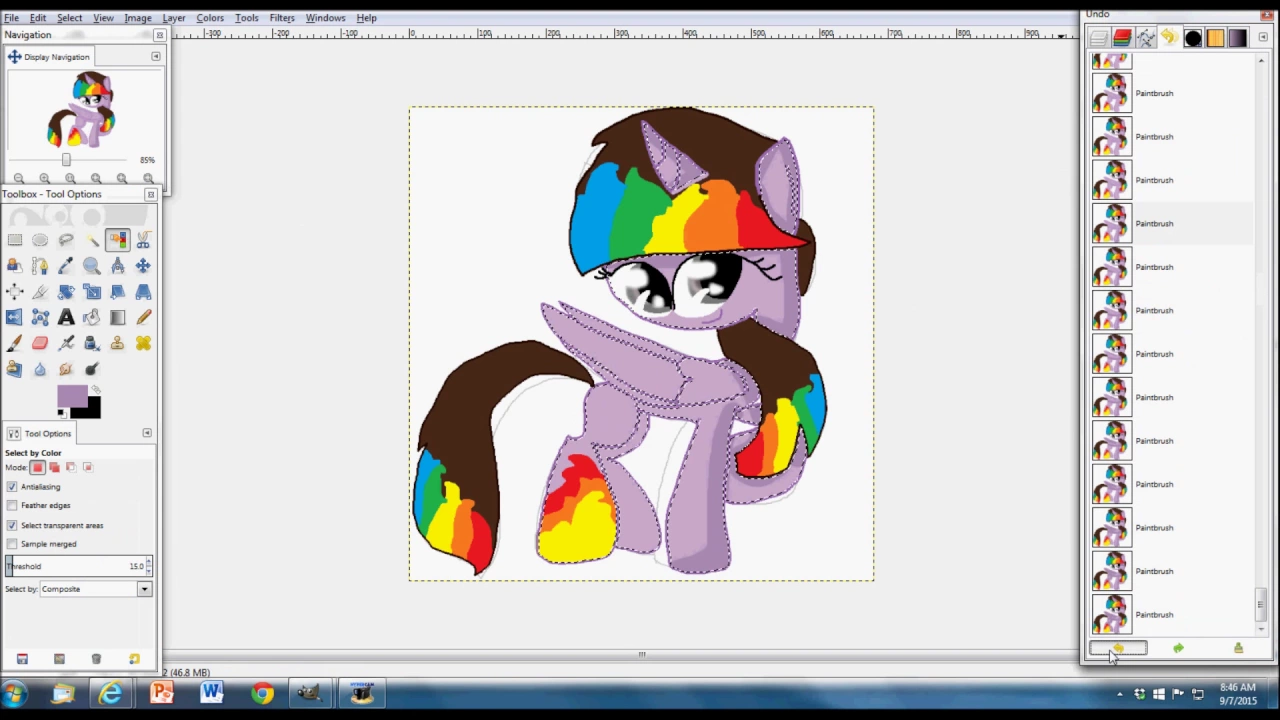
Task: Select the Crop tool
Action: click(x=40, y=292)
